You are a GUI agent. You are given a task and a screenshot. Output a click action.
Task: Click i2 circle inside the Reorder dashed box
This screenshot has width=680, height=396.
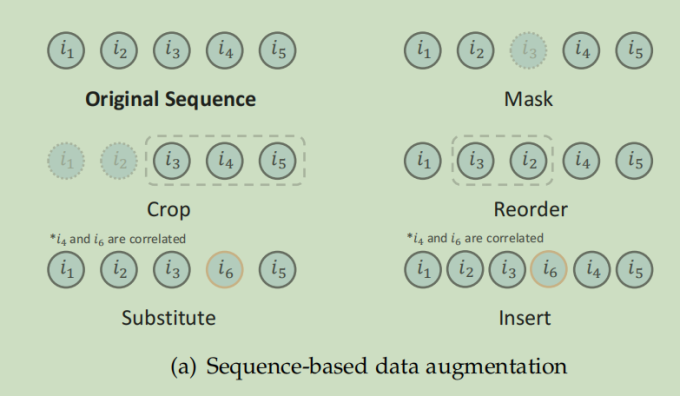pyautogui.click(x=528, y=161)
